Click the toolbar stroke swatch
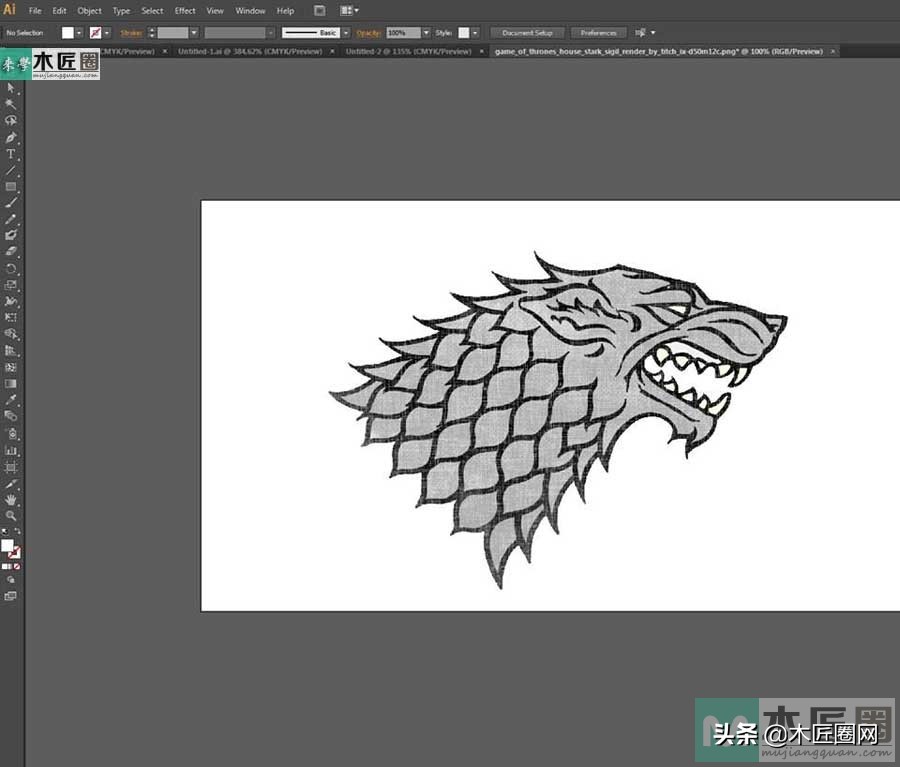Screen dimensions: 900x767 pos(15,553)
